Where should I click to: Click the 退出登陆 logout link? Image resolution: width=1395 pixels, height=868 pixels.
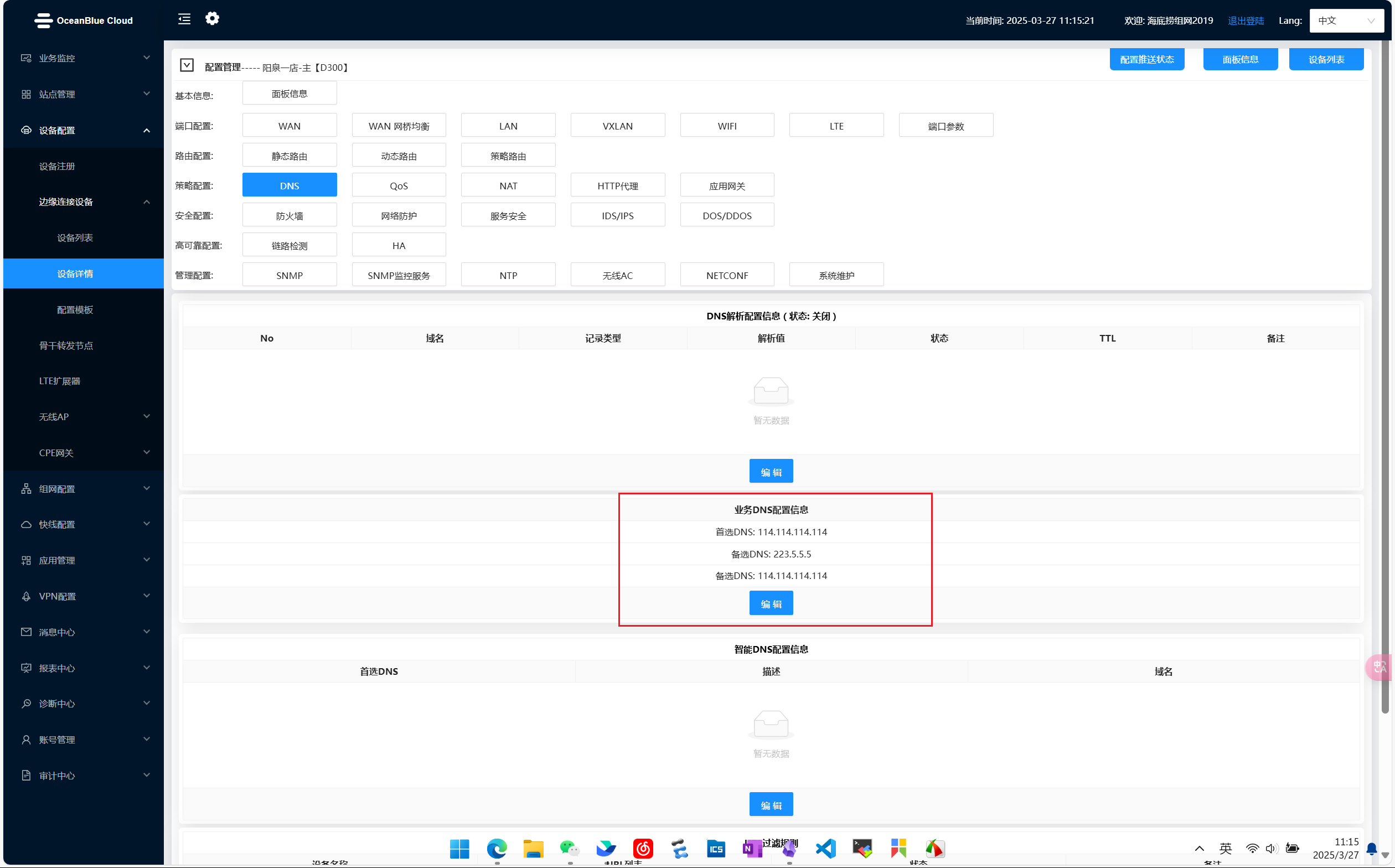click(x=1245, y=20)
